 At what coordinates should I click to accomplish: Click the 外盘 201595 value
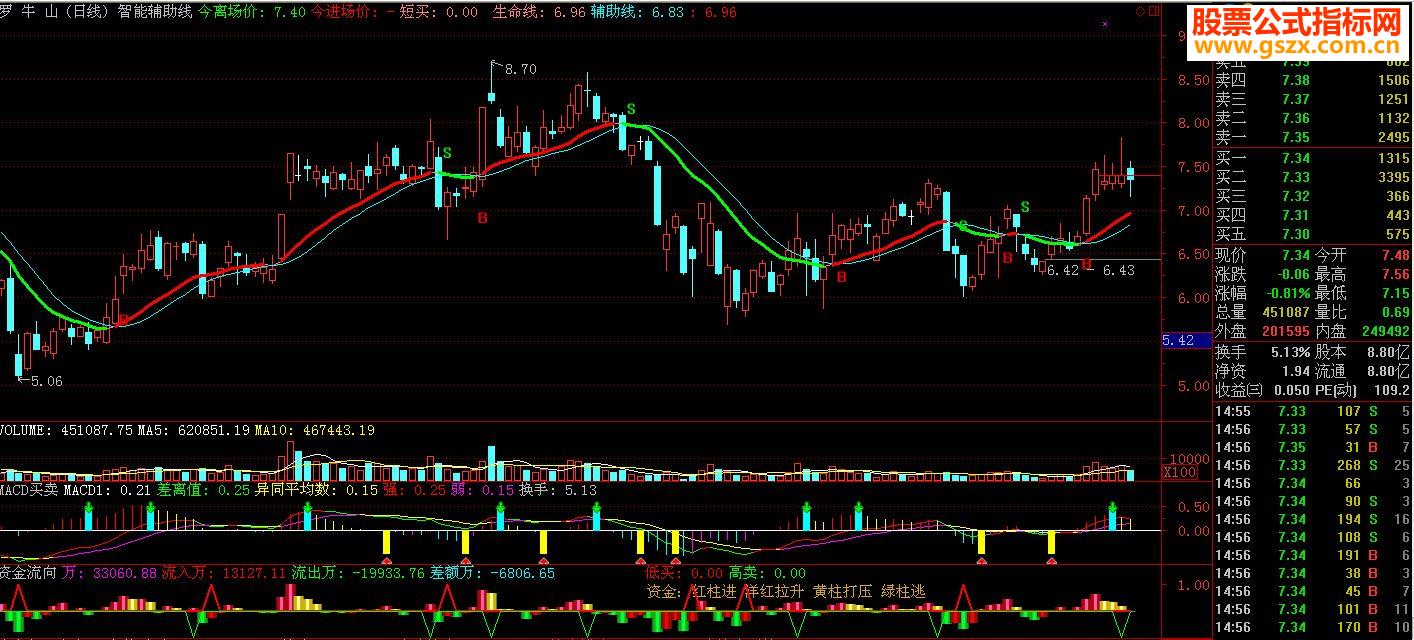pos(1284,331)
